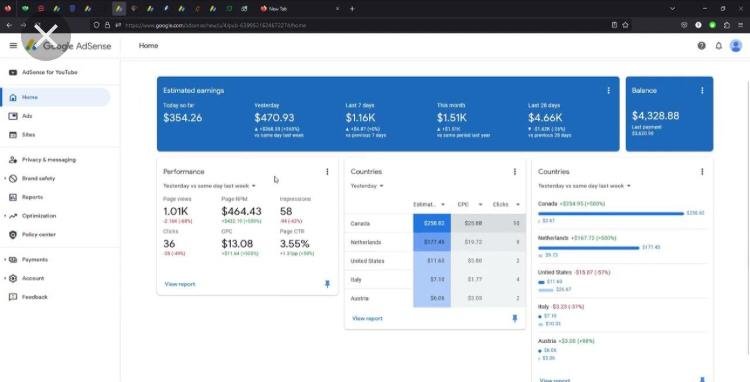The image size is (750, 382).
Task: Click the Canada bar in the chart
Action: tap(611, 214)
